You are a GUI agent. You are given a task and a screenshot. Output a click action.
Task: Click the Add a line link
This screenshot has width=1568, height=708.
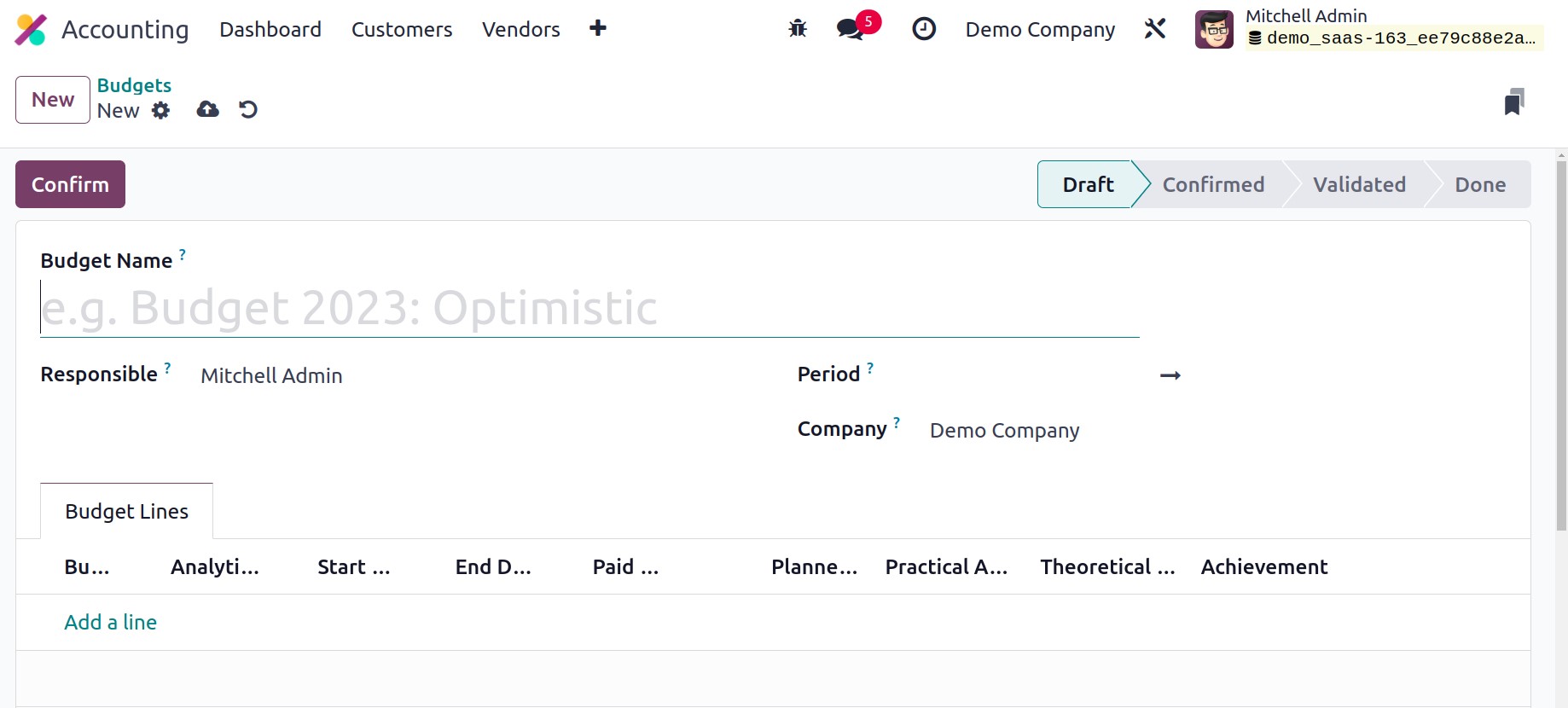point(111,622)
